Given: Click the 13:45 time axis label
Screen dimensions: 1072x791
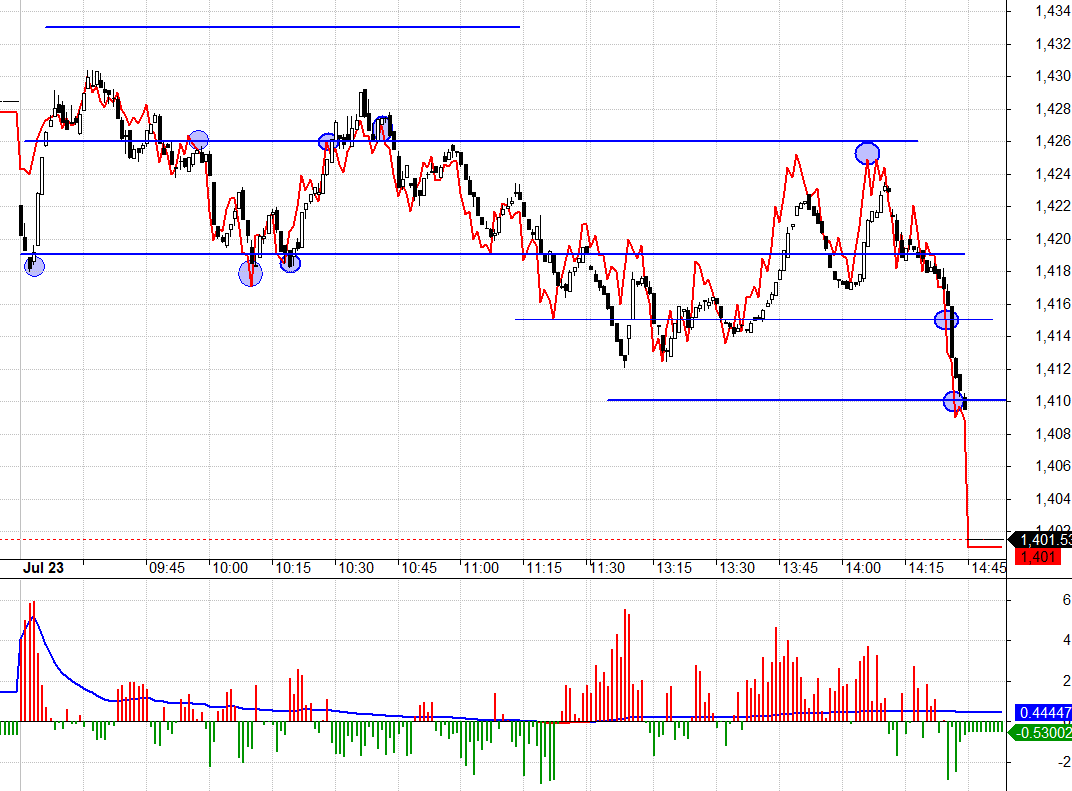Looking at the screenshot, I should [800, 568].
